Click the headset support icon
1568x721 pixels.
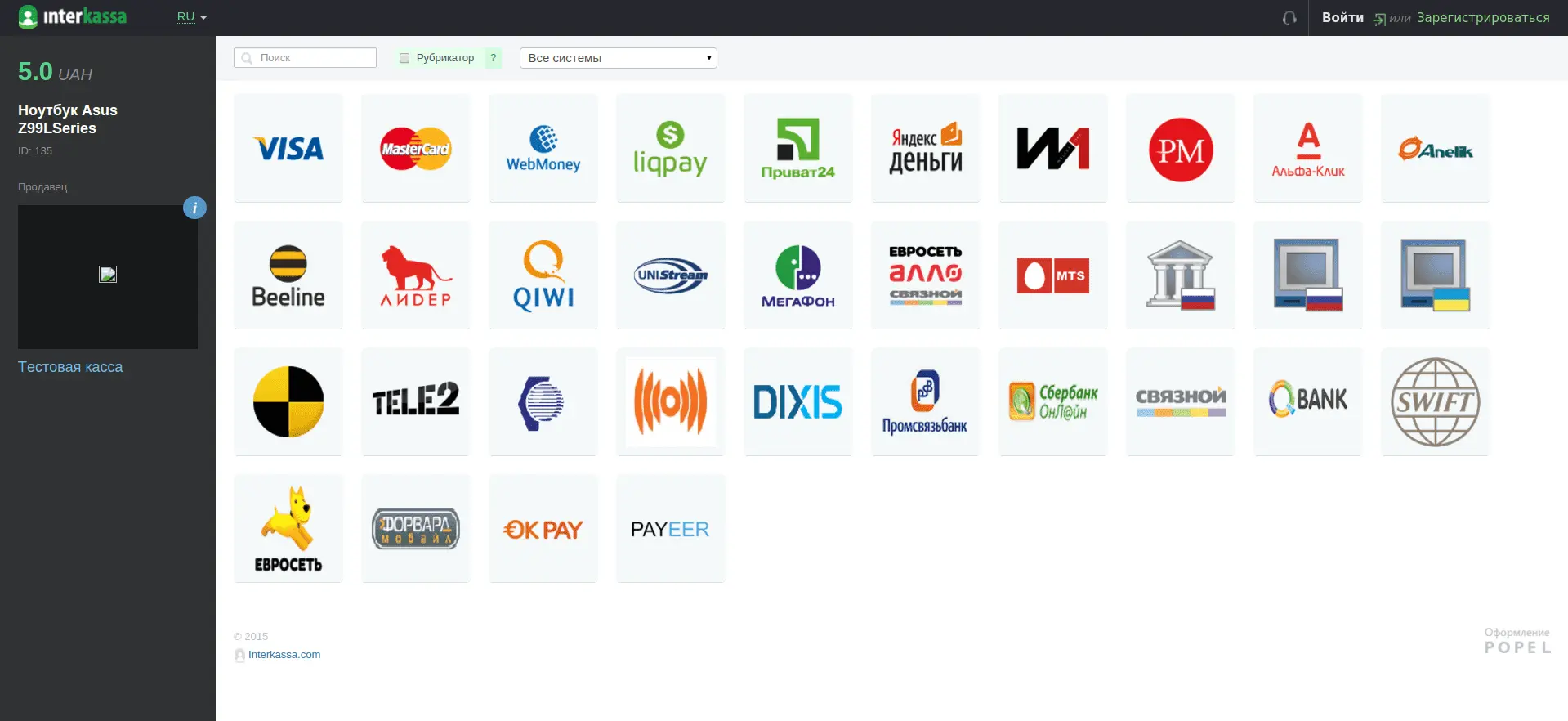click(1289, 18)
